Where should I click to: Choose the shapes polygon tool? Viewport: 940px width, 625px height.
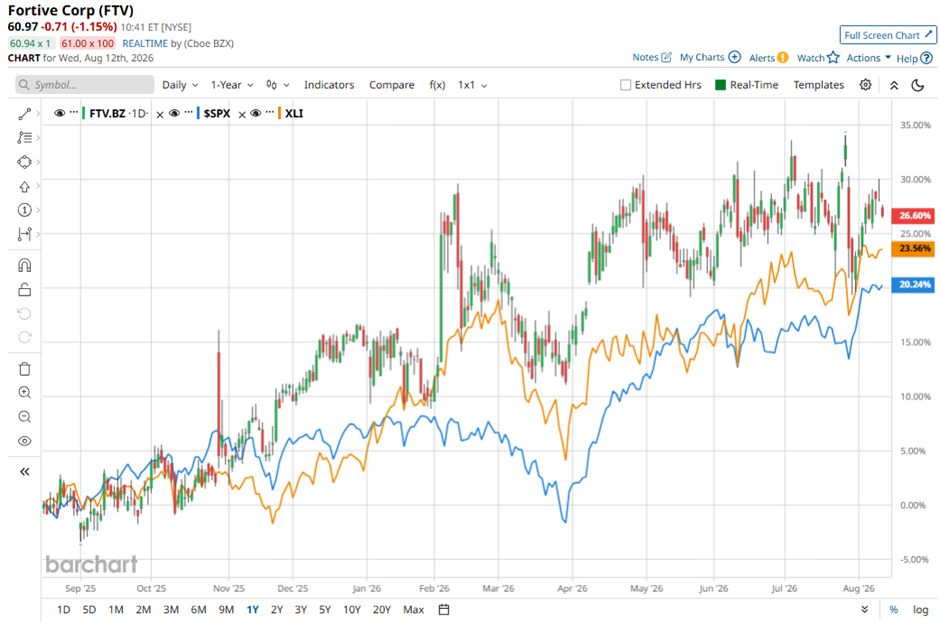(x=25, y=162)
